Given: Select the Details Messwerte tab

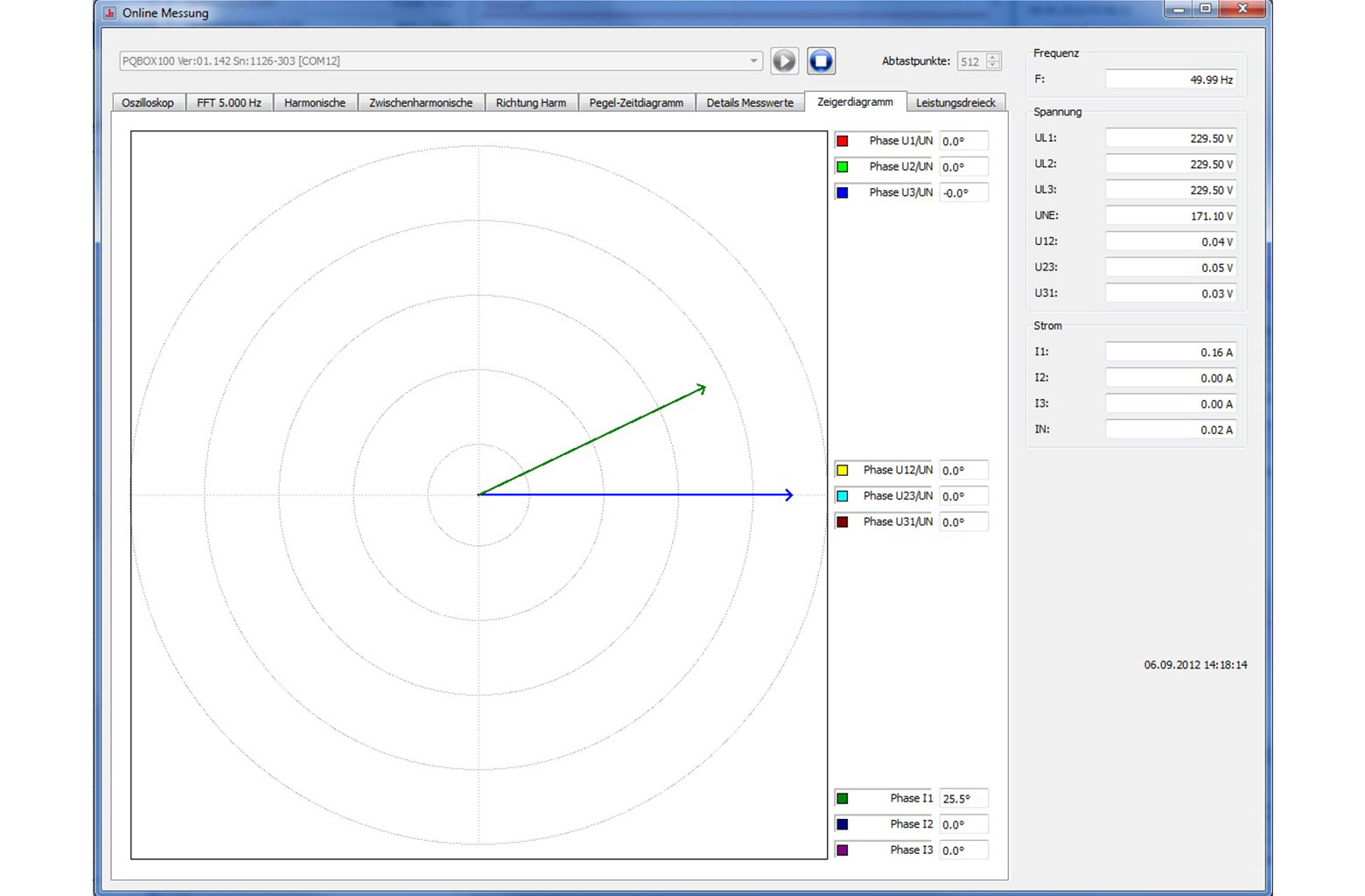Looking at the screenshot, I should pyautogui.click(x=750, y=102).
